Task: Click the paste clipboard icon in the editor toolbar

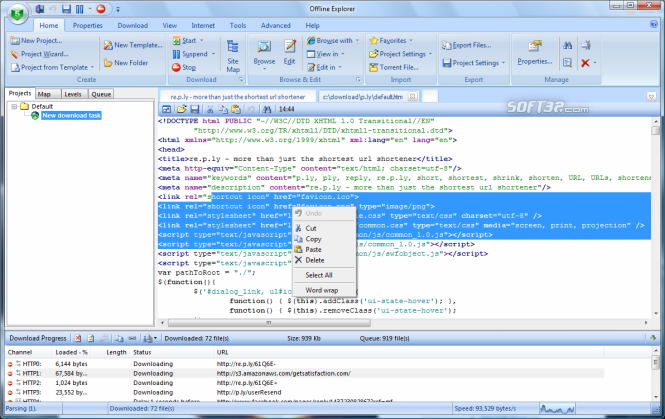Action: click(x=236, y=109)
